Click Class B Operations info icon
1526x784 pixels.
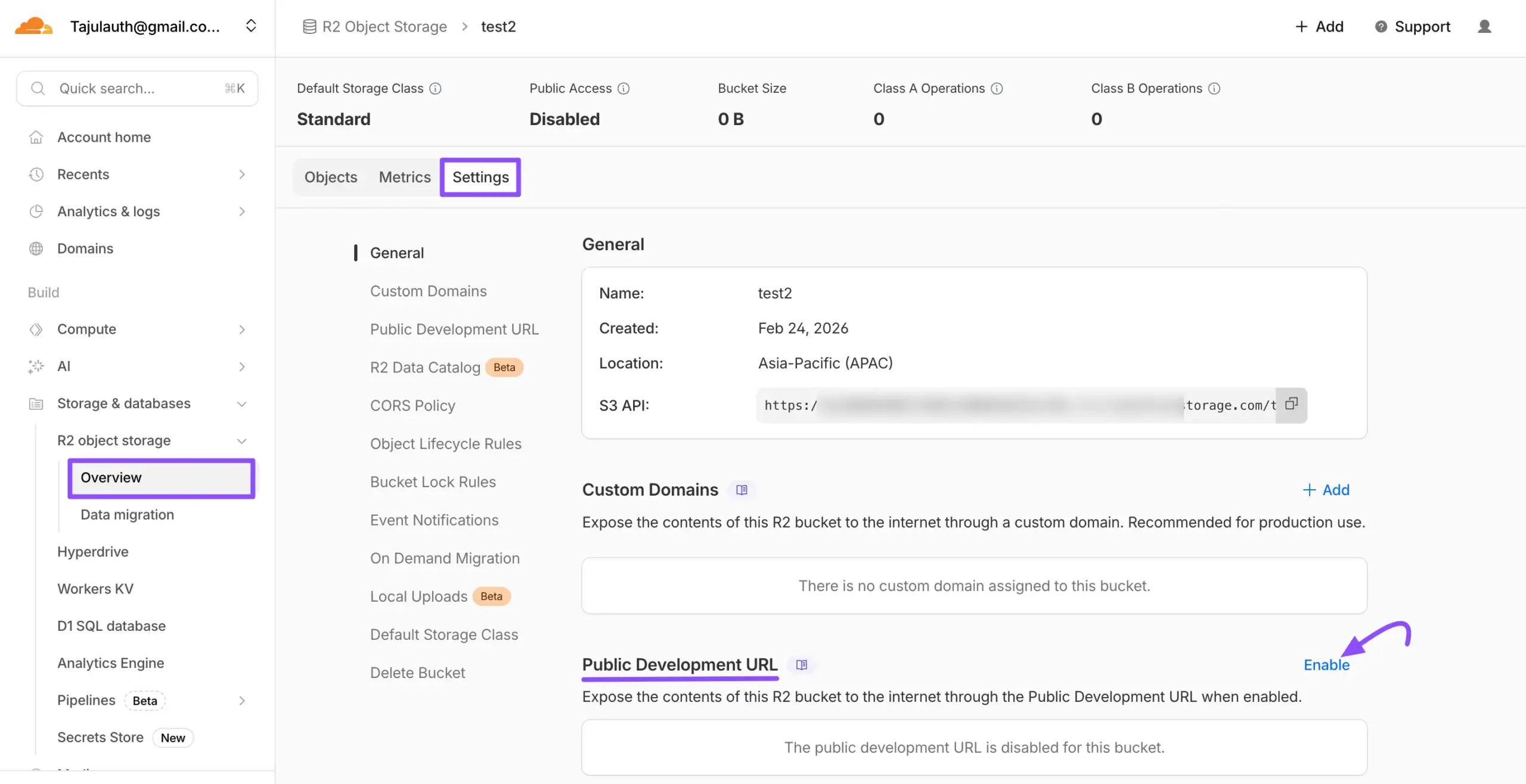[1214, 89]
